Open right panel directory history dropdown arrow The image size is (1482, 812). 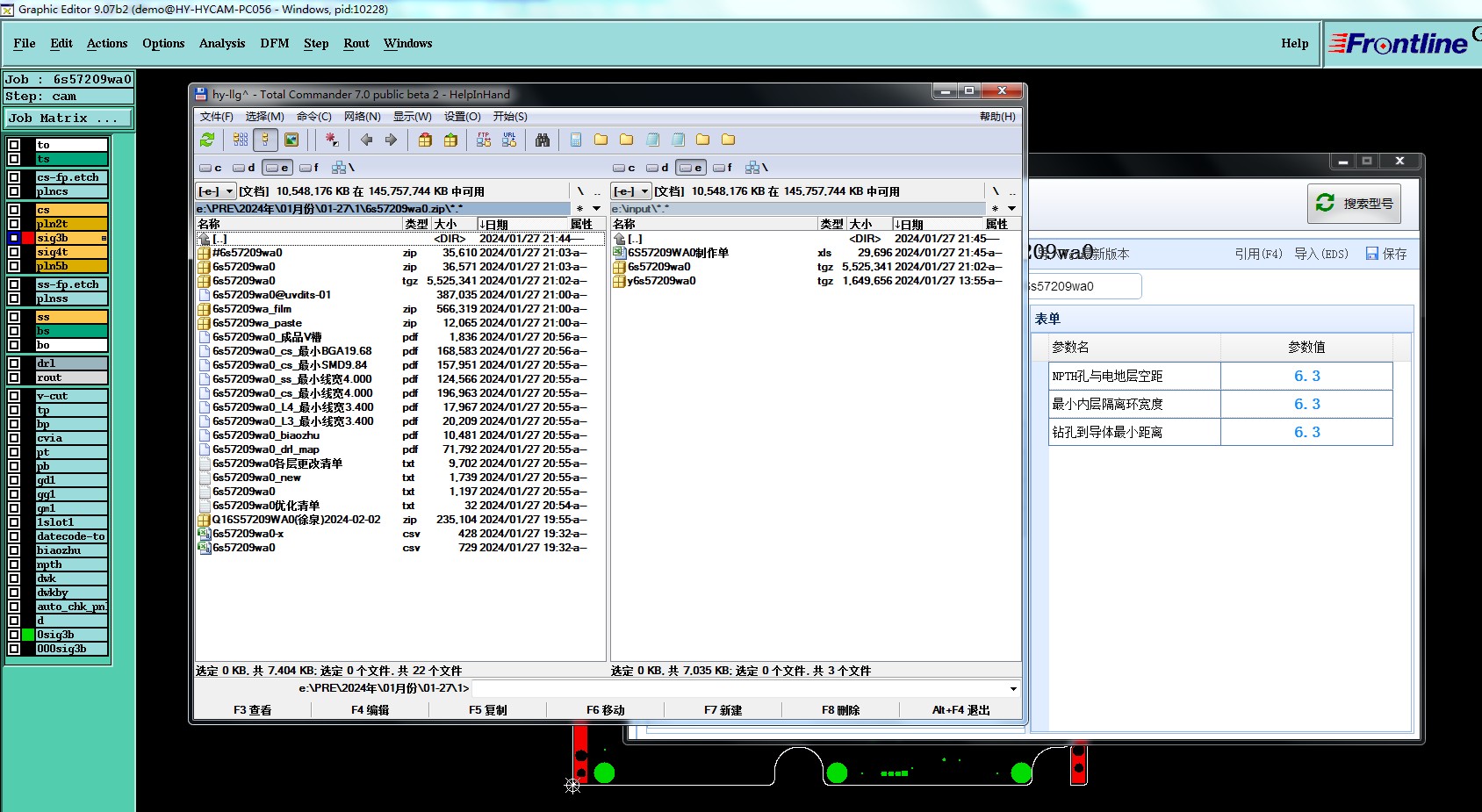(1012, 209)
